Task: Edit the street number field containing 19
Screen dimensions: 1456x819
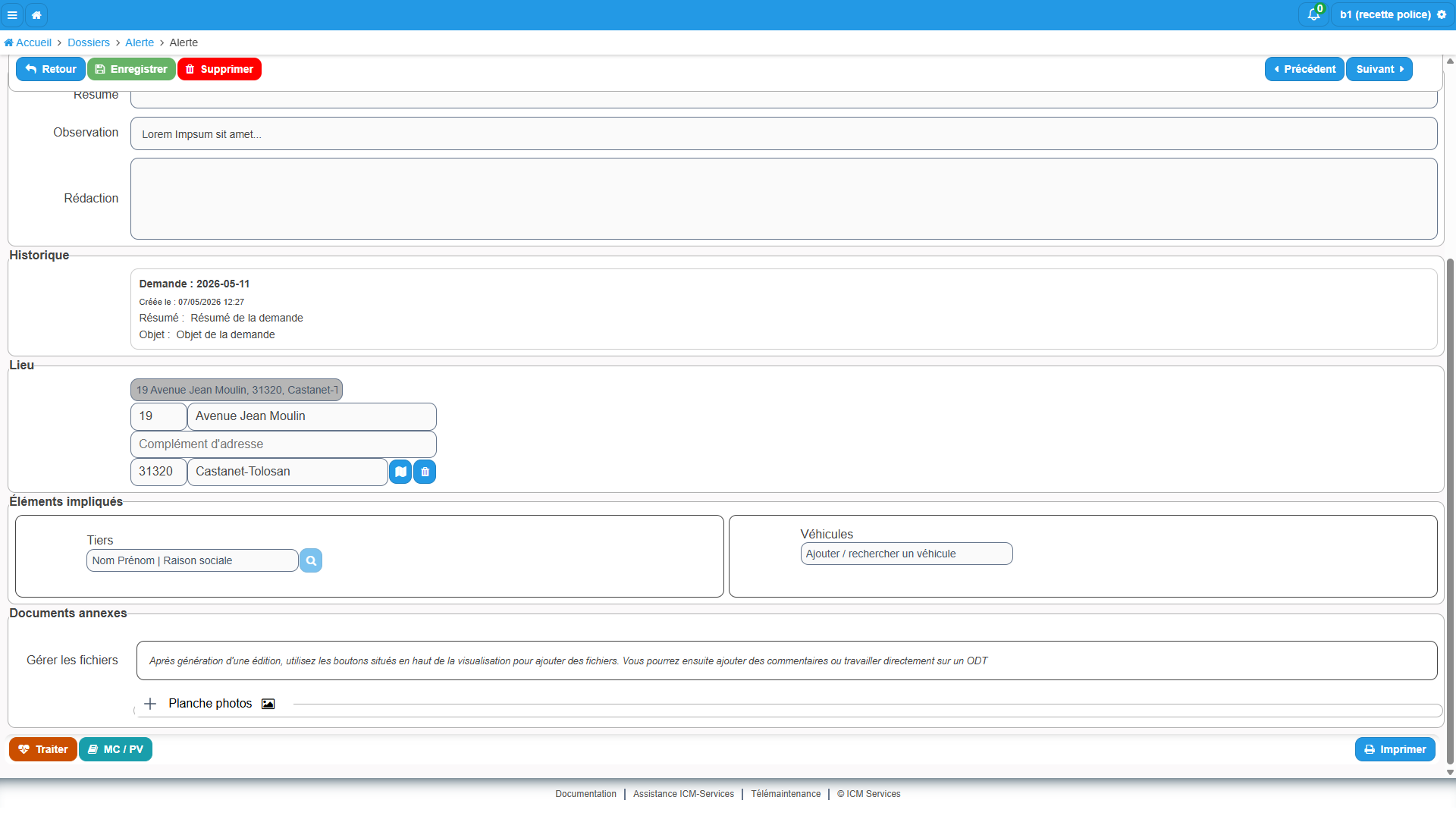Action: point(158,416)
